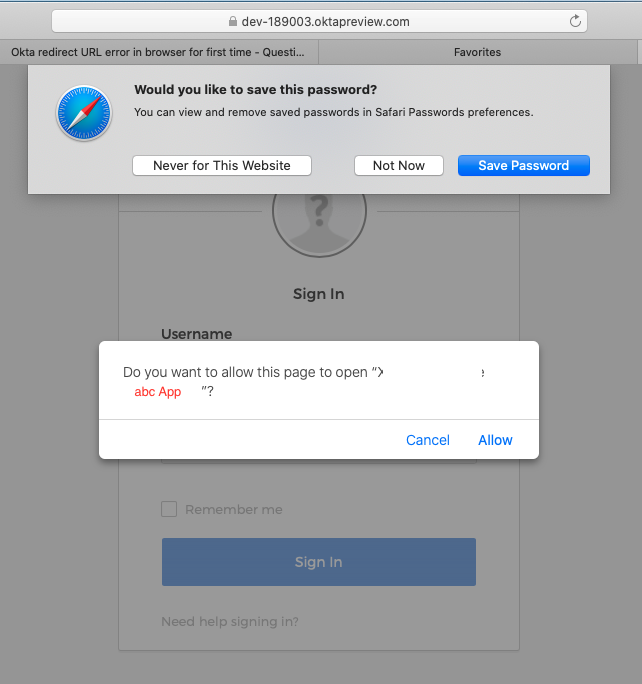Allow the page to open the app
The width and height of the screenshot is (642, 684).
coord(495,440)
